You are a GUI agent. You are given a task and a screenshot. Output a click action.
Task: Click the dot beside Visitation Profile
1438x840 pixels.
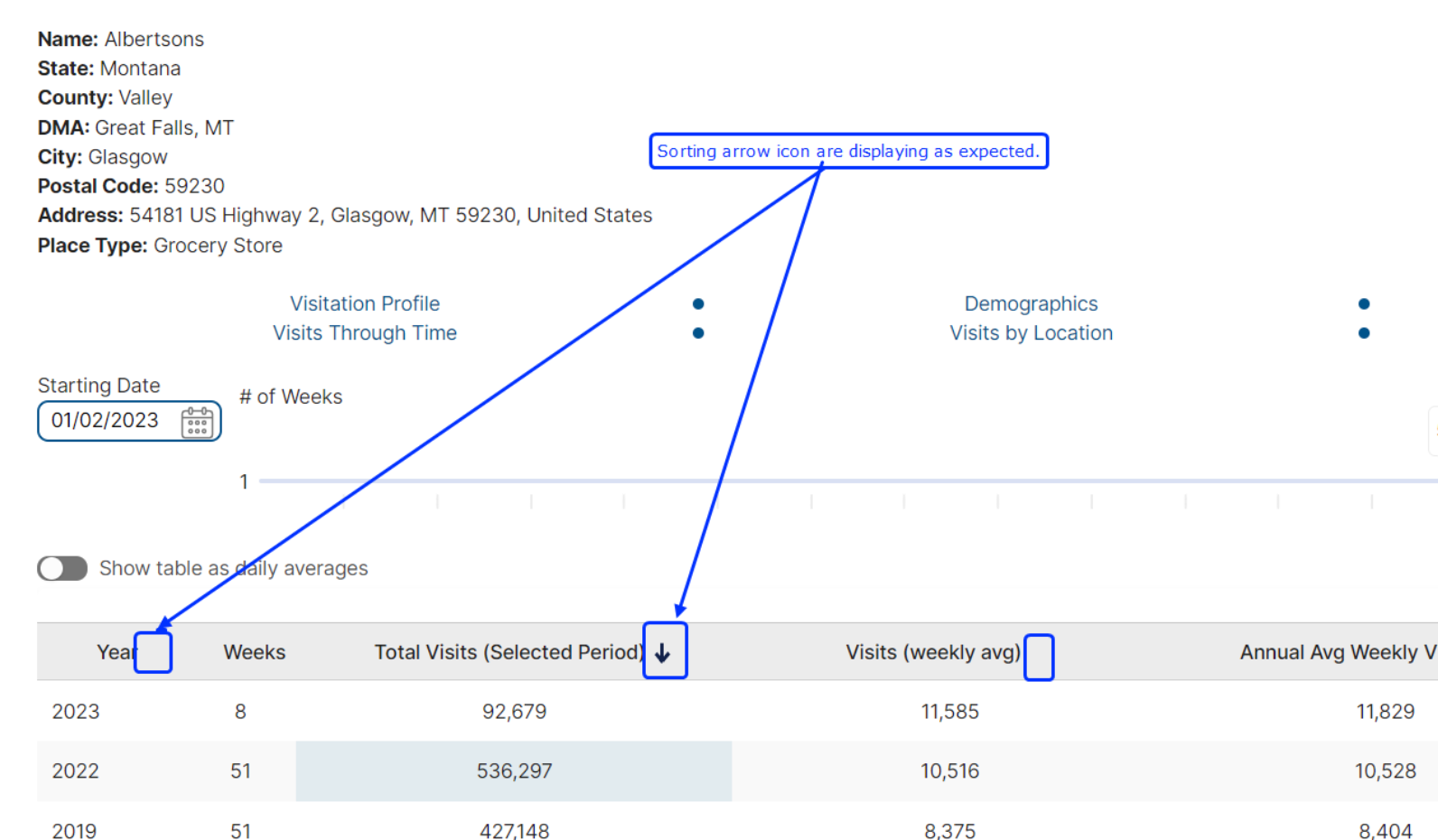[x=698, y=303]
